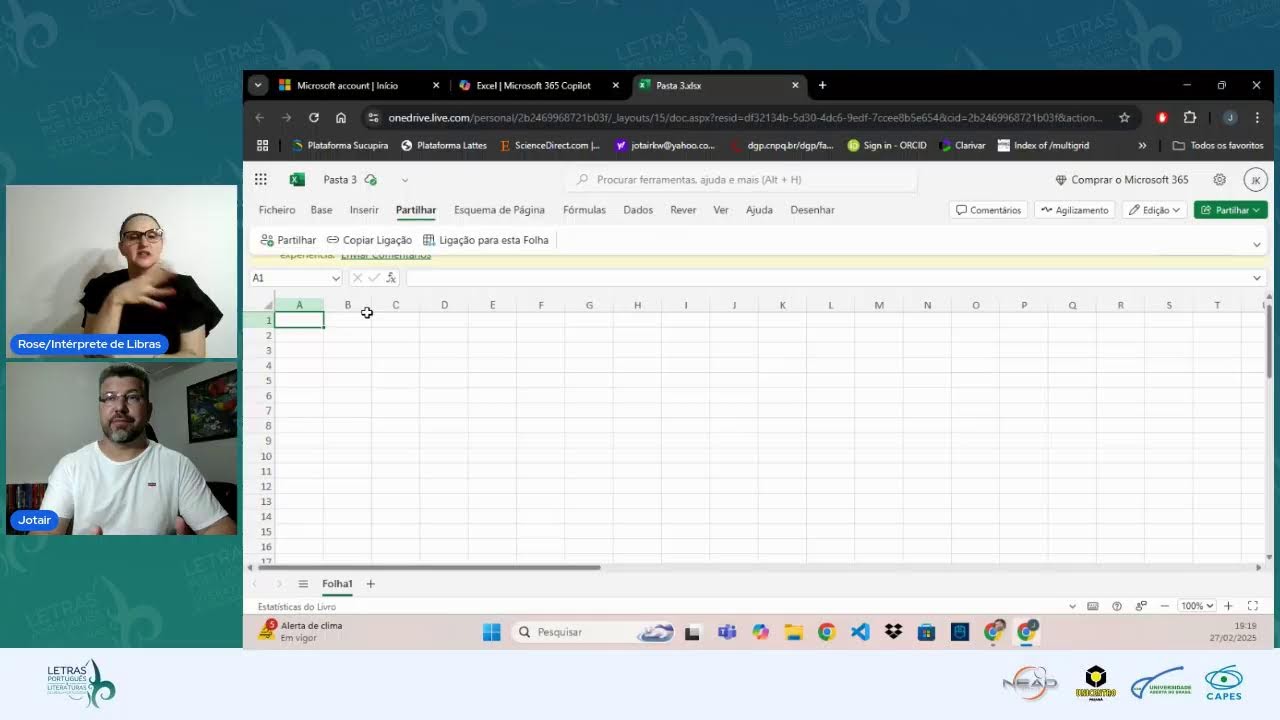Open the Microsoft 365 app launcher grid
The width and height of the screenshot is (1280, 720).
point(260,180)
